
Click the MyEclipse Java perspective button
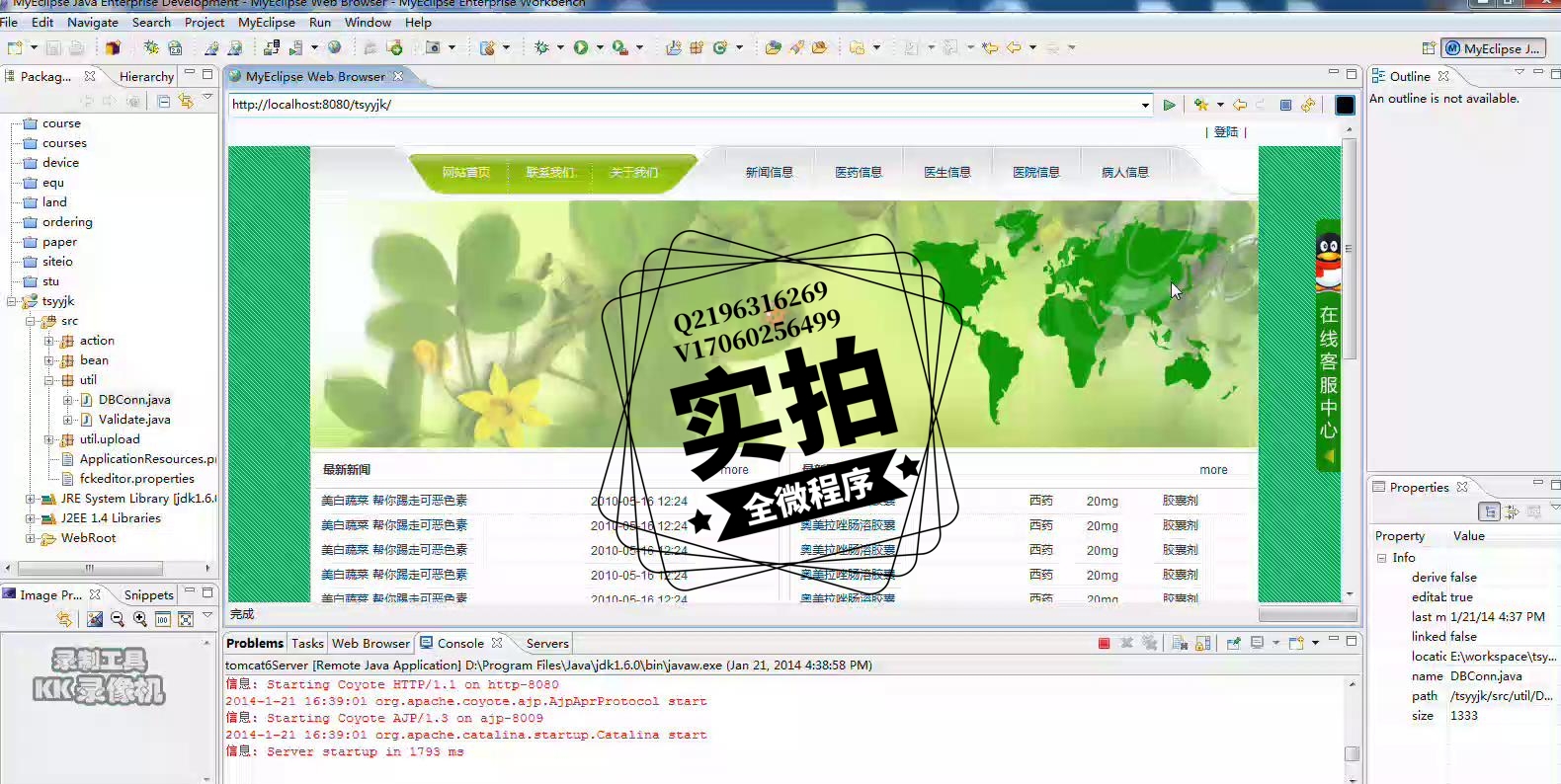pyautogui.click(x=1494, y=48)
